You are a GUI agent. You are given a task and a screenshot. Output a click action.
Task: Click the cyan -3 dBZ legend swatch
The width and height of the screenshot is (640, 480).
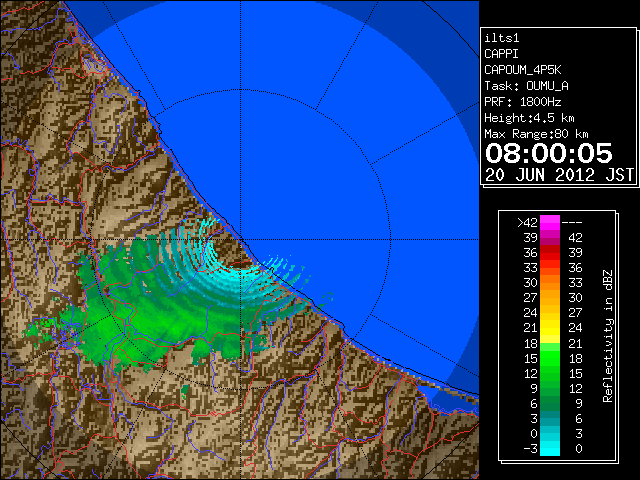coord(550,448)
